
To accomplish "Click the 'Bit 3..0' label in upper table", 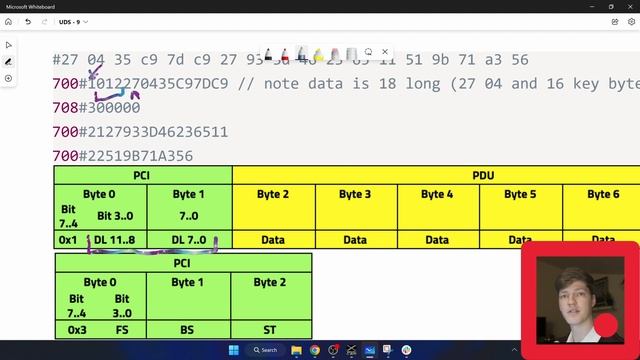I will click(x=115, y=216).
